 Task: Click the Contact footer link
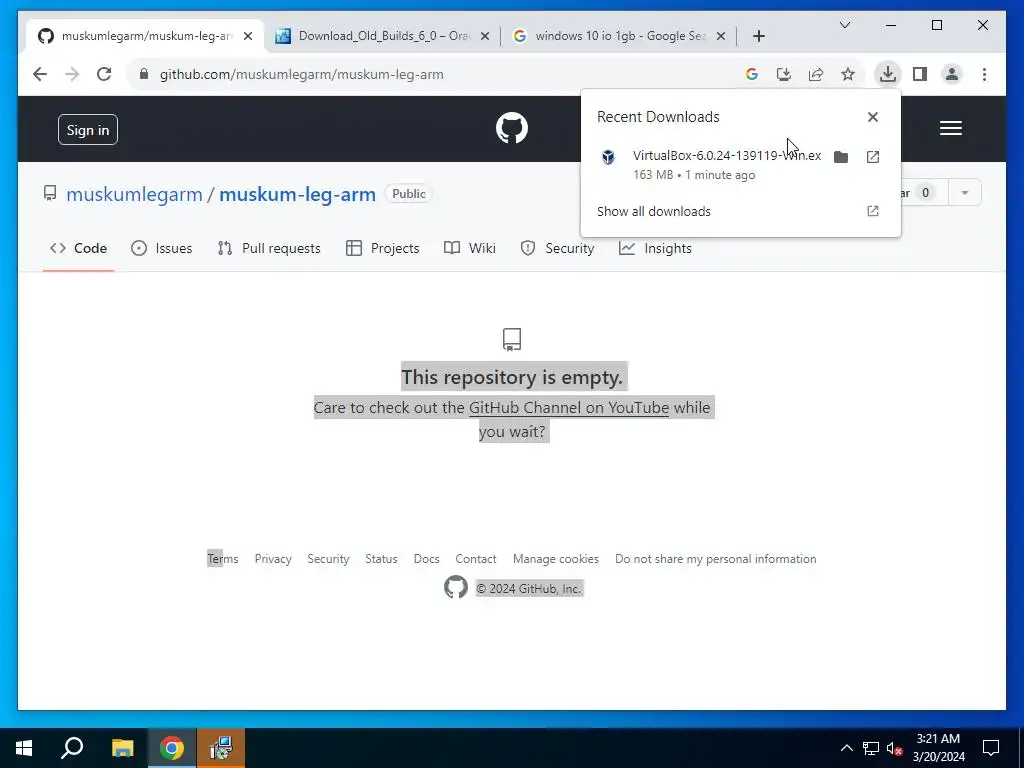point(476,559)
